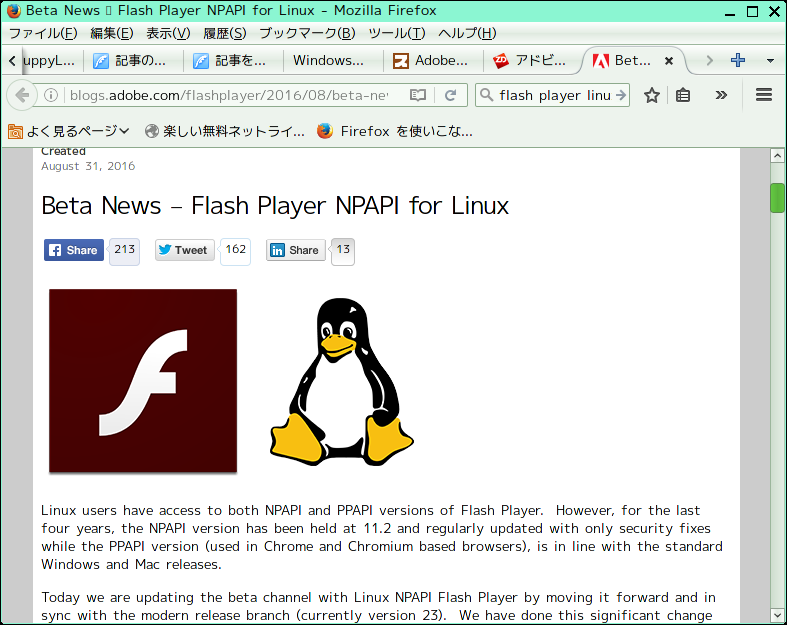
Task: Click Tweet count 162
Action: pyautogui.click(x=235, y=250)
